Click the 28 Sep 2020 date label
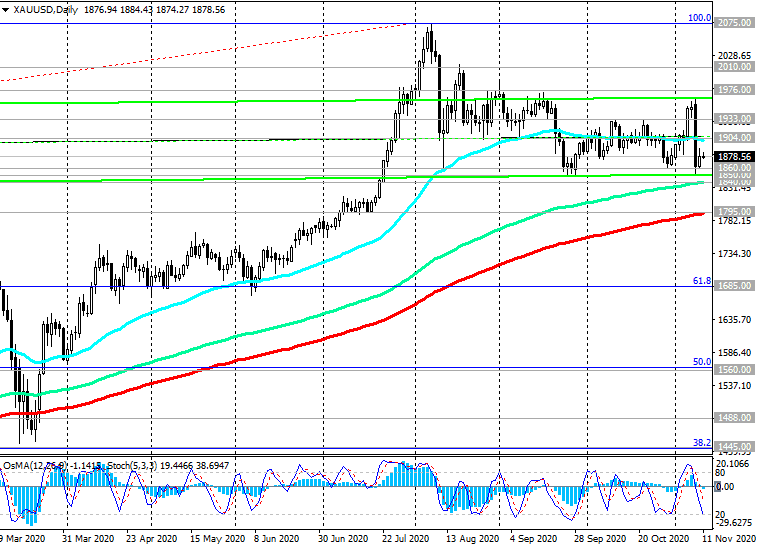This screenshot has width=757, height=549. tap(600, 538)
